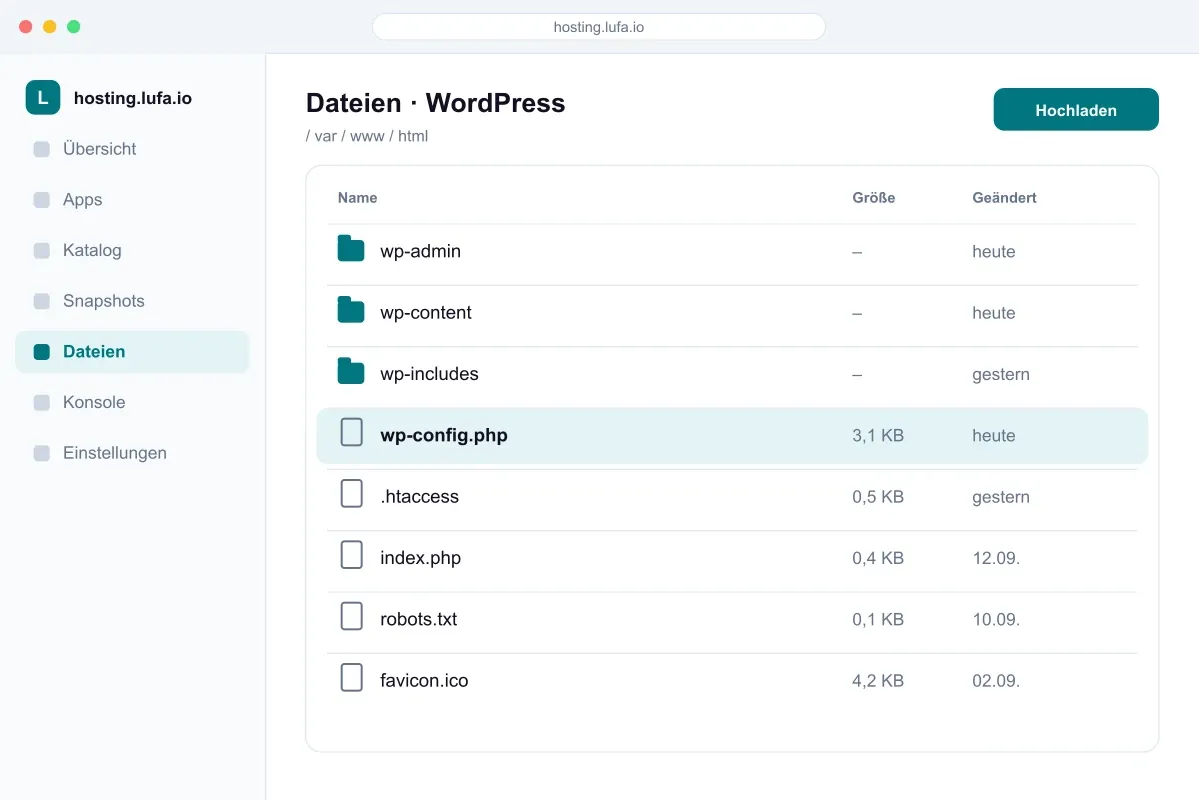Click the browser address bar
The image size is (1199, 800).
coord(599,27)
